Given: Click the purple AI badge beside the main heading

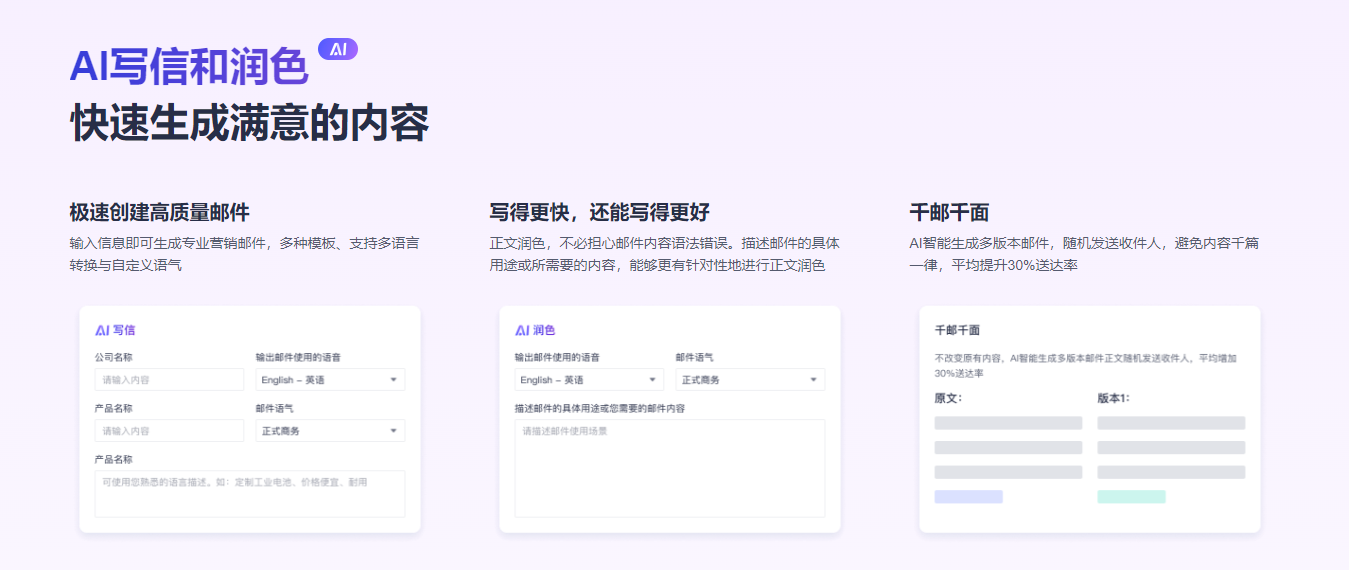Looking at the screenshot, I should pos(337,49).
